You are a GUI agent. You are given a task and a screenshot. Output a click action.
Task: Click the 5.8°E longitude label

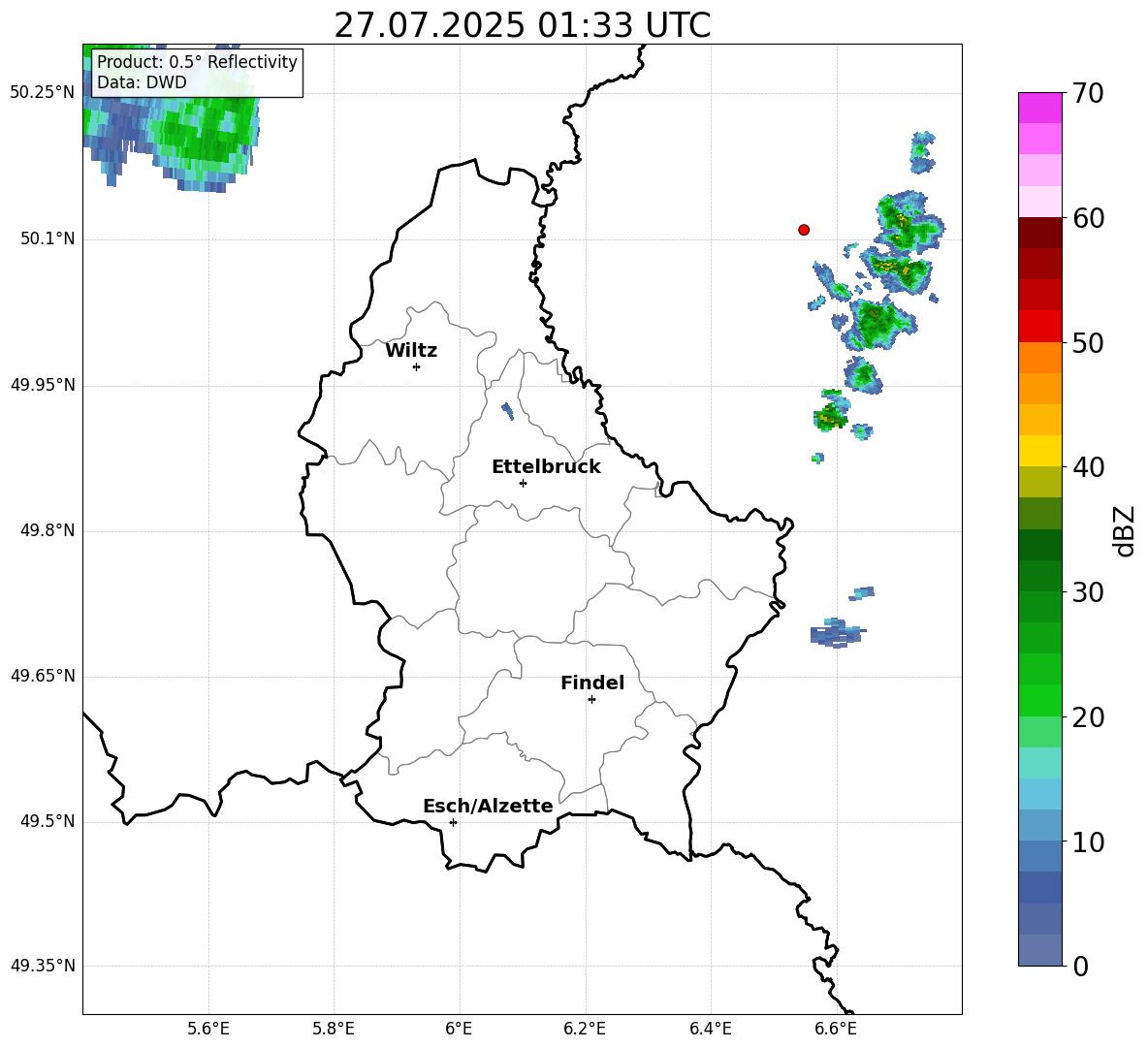point(334,1030)
